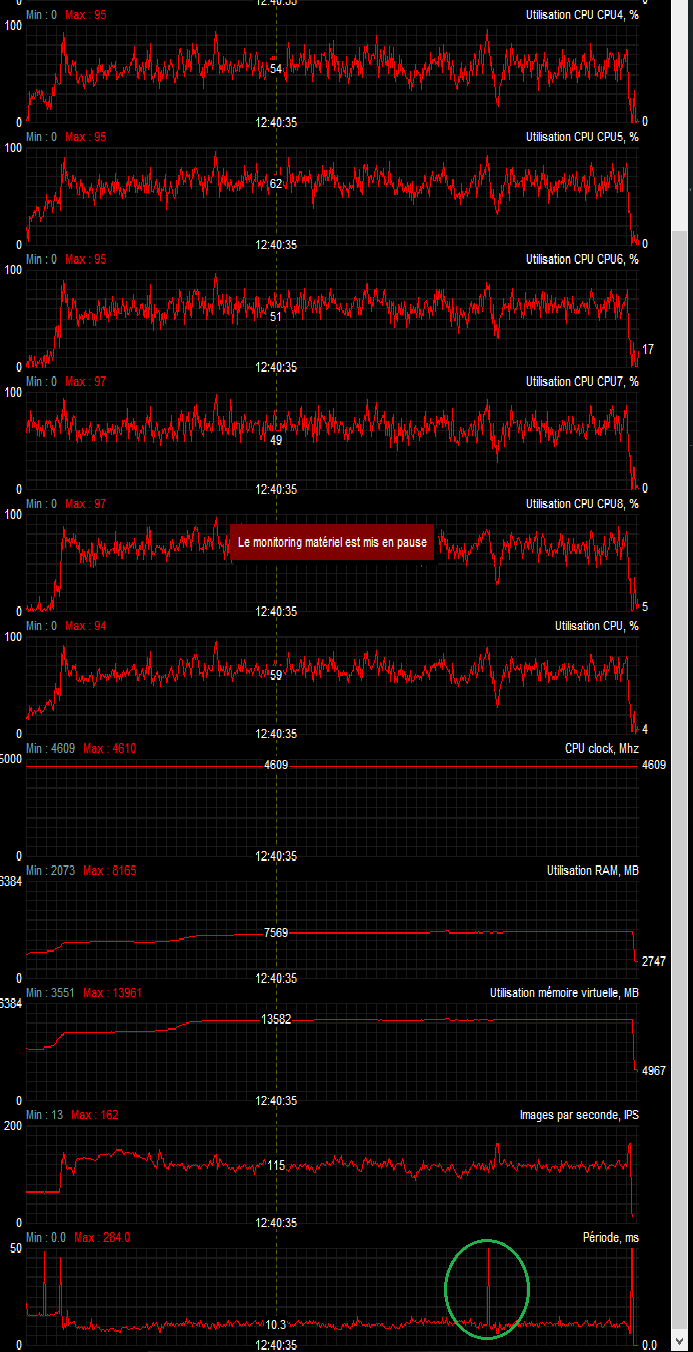
Task: Click the 'Le monitoring matériel est mis en pause' banner
Action: (332, 542)
